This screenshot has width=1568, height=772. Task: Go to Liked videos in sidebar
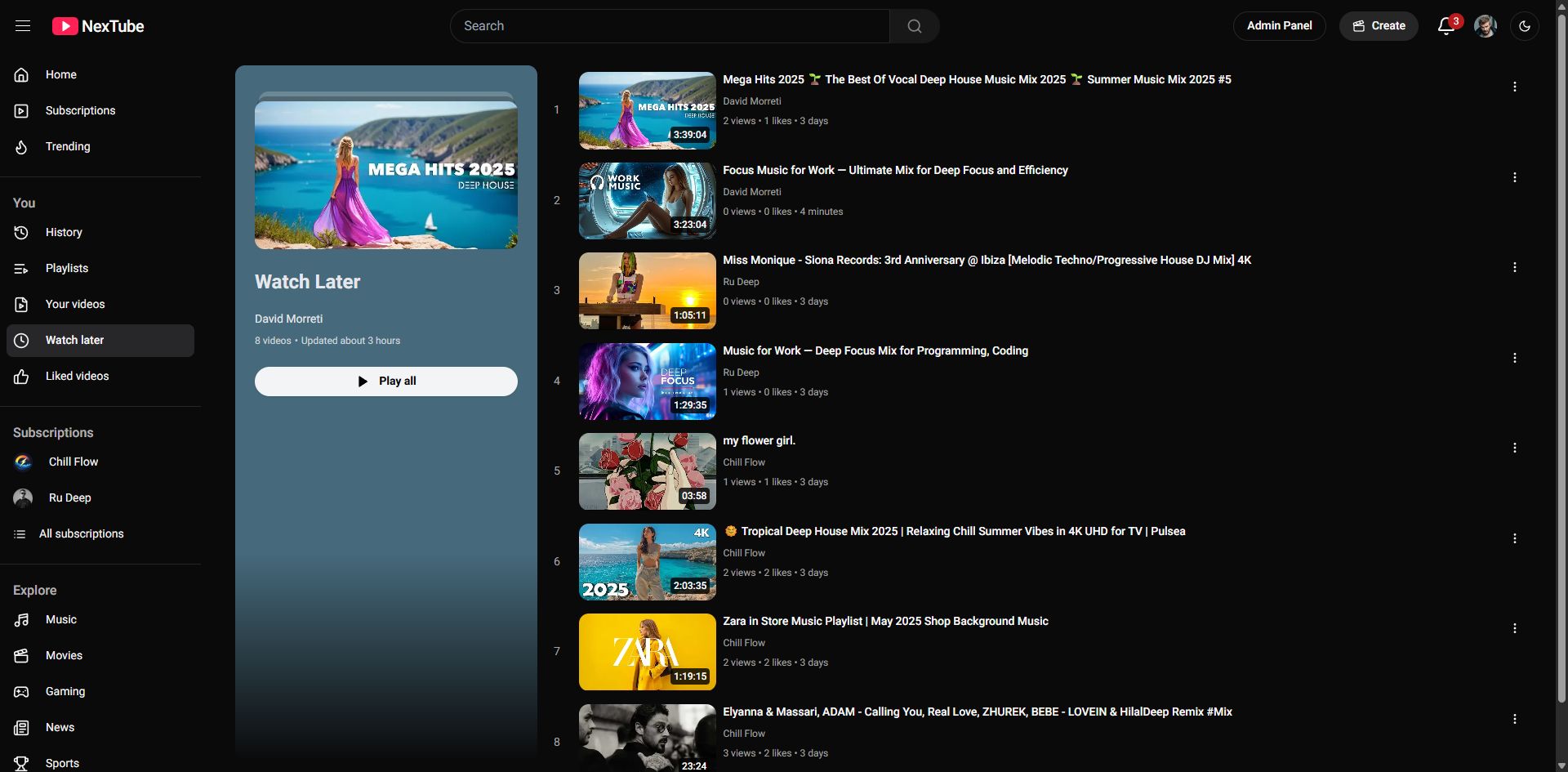tap(77, 377)
